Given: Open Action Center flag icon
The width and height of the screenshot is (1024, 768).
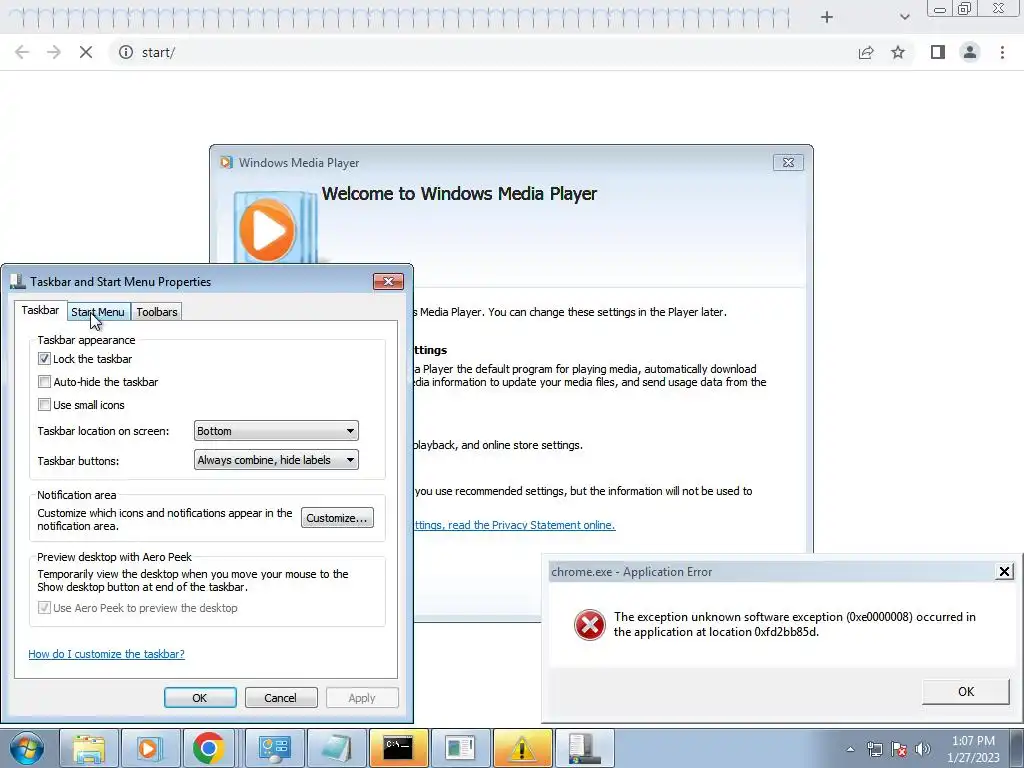Looking at the screenshot, I should click(899, 749).
